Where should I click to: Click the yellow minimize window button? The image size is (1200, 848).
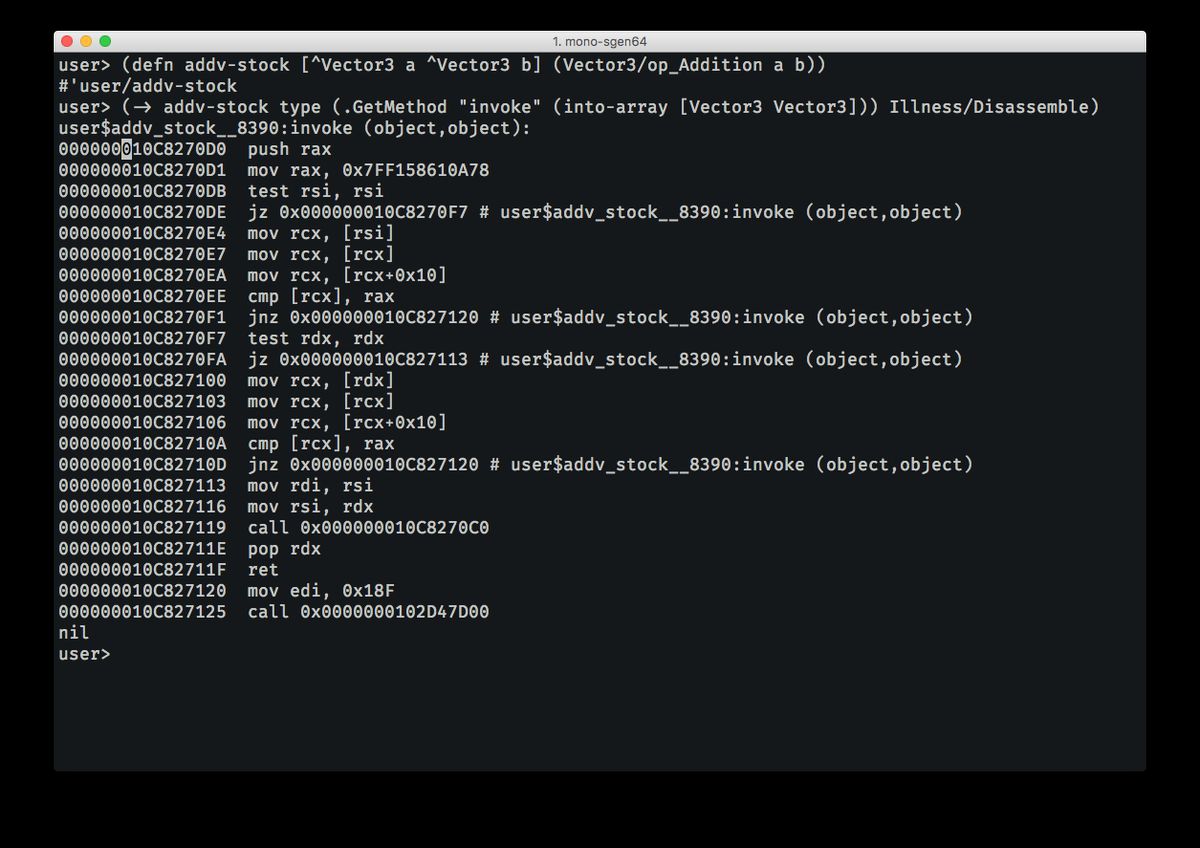[x=86, y=41]
